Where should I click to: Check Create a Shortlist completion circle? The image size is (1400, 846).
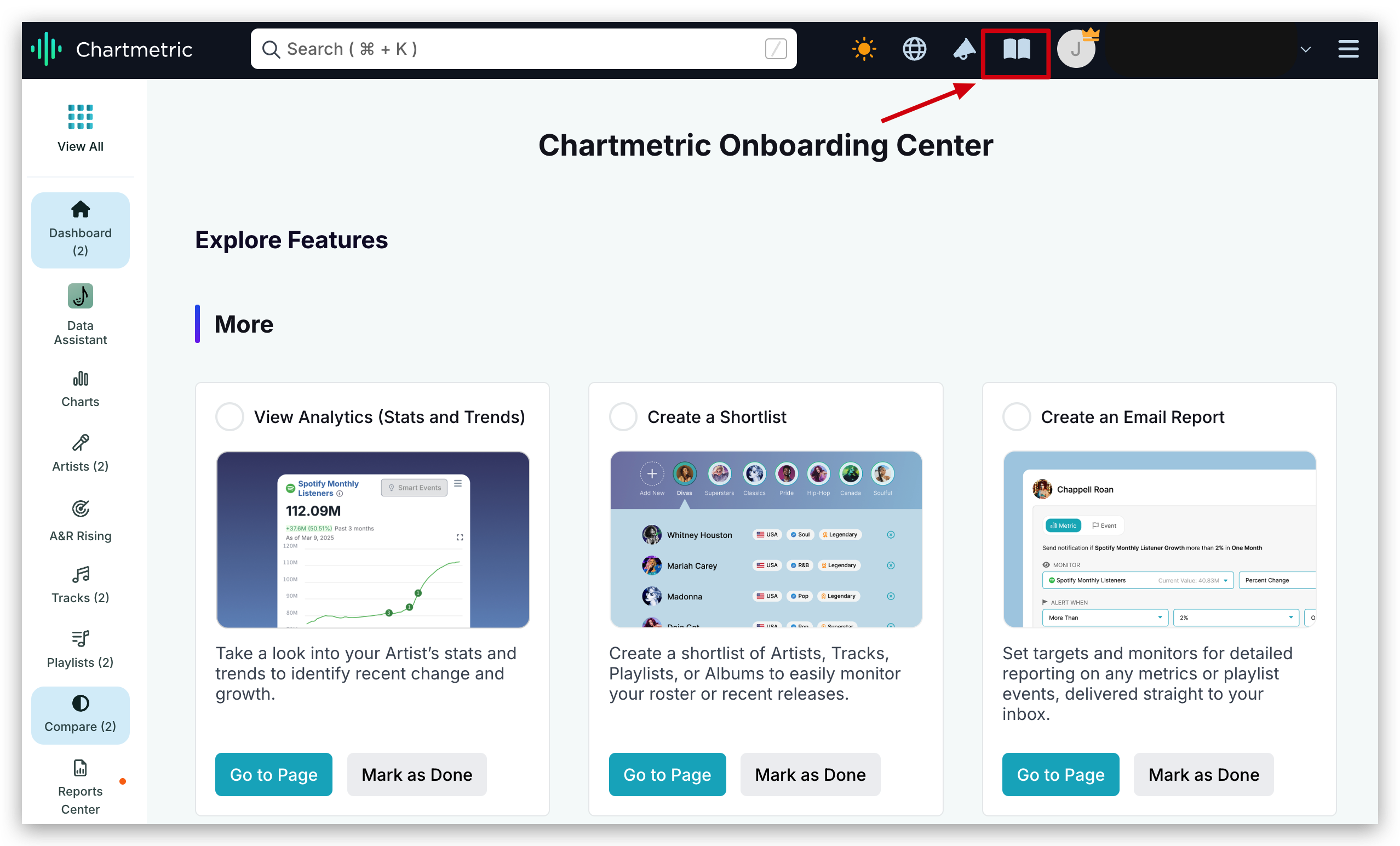pos(623,417)
